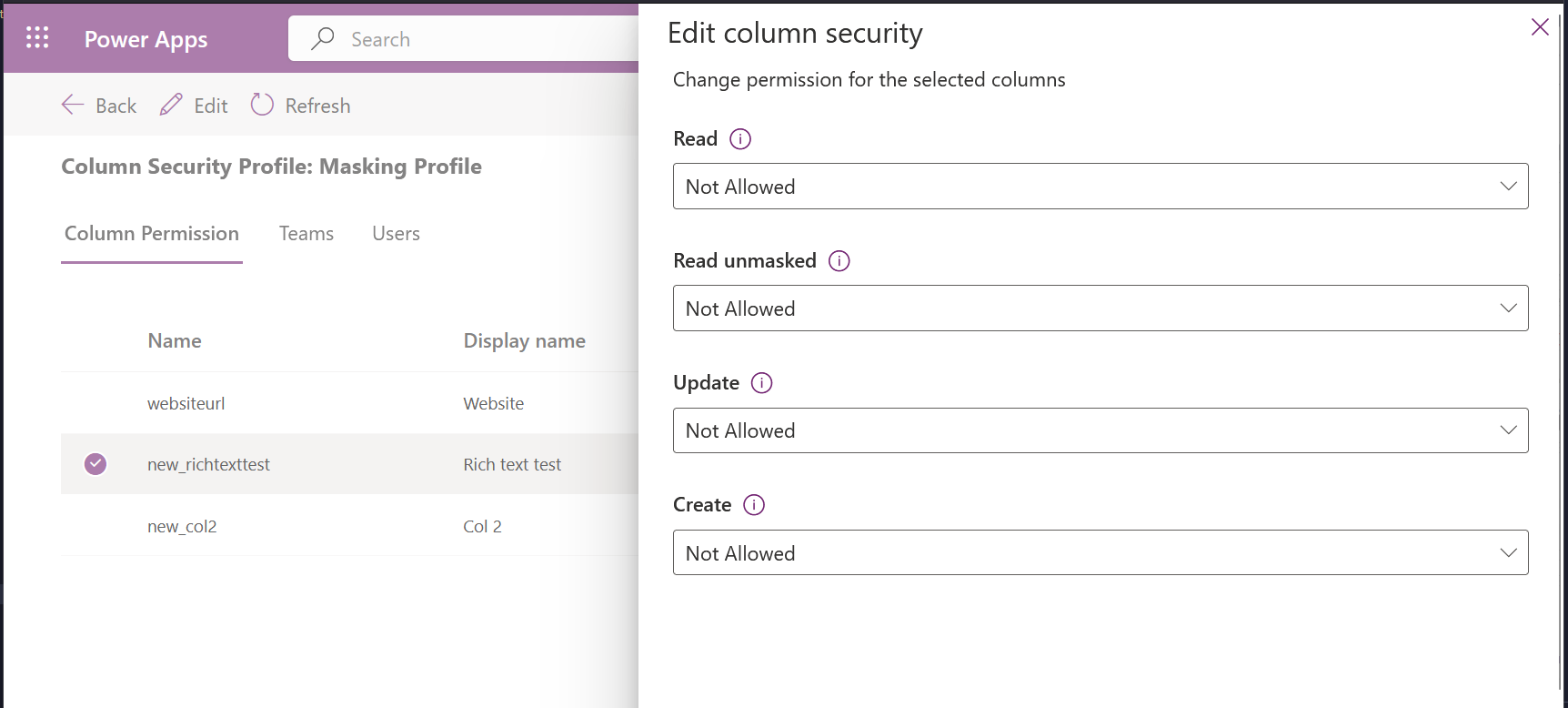Image resolution: width=1568 pixels, height=708 pixels.
Task: Switch to the Teams tab
Action: pyautogui.click(x=307, y=234)
